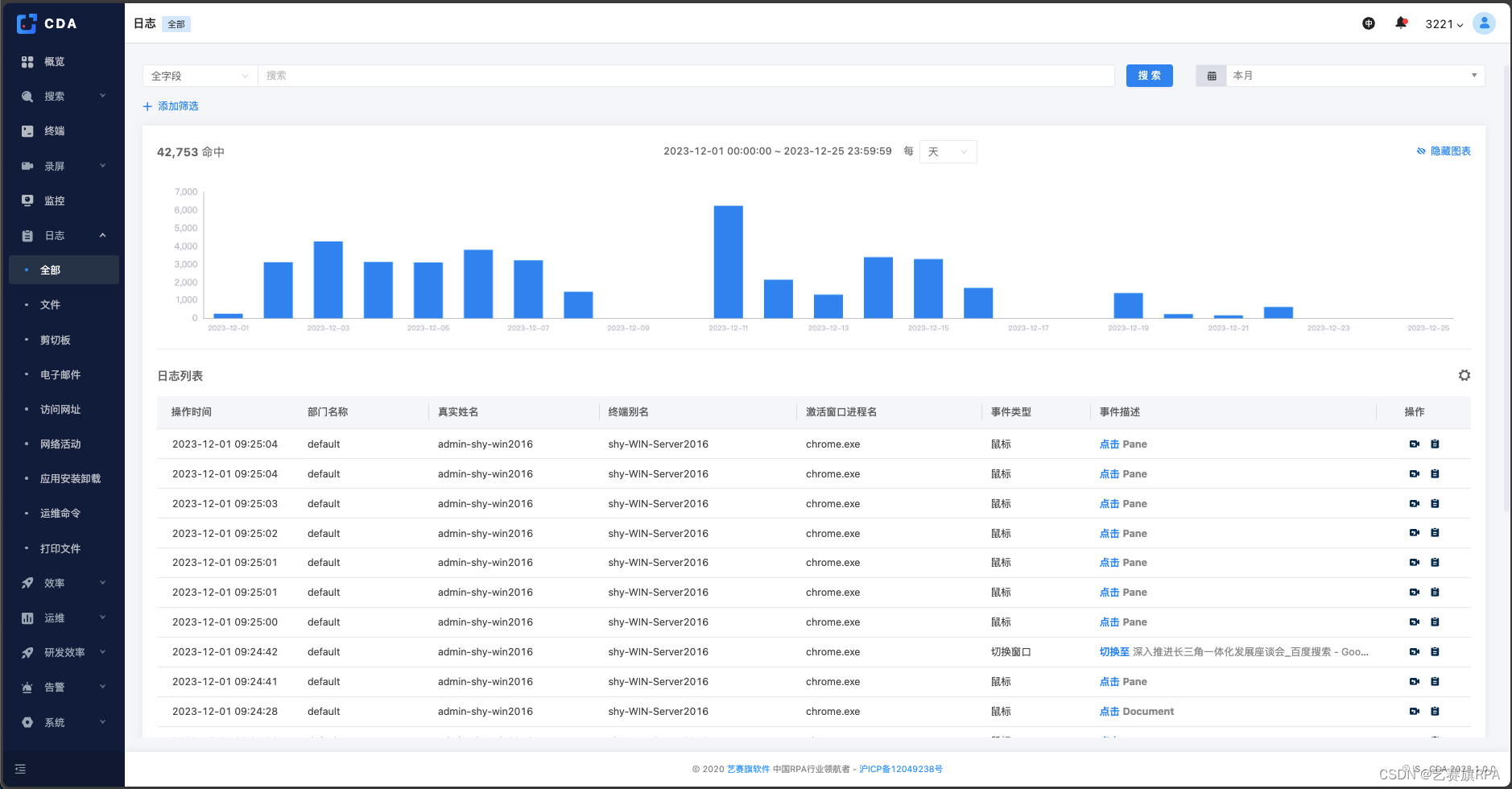The width and height of the screenshot is (1512, 789).
Task: Play screen recording for 09:25:00 row
Action: pos(1415,622)
